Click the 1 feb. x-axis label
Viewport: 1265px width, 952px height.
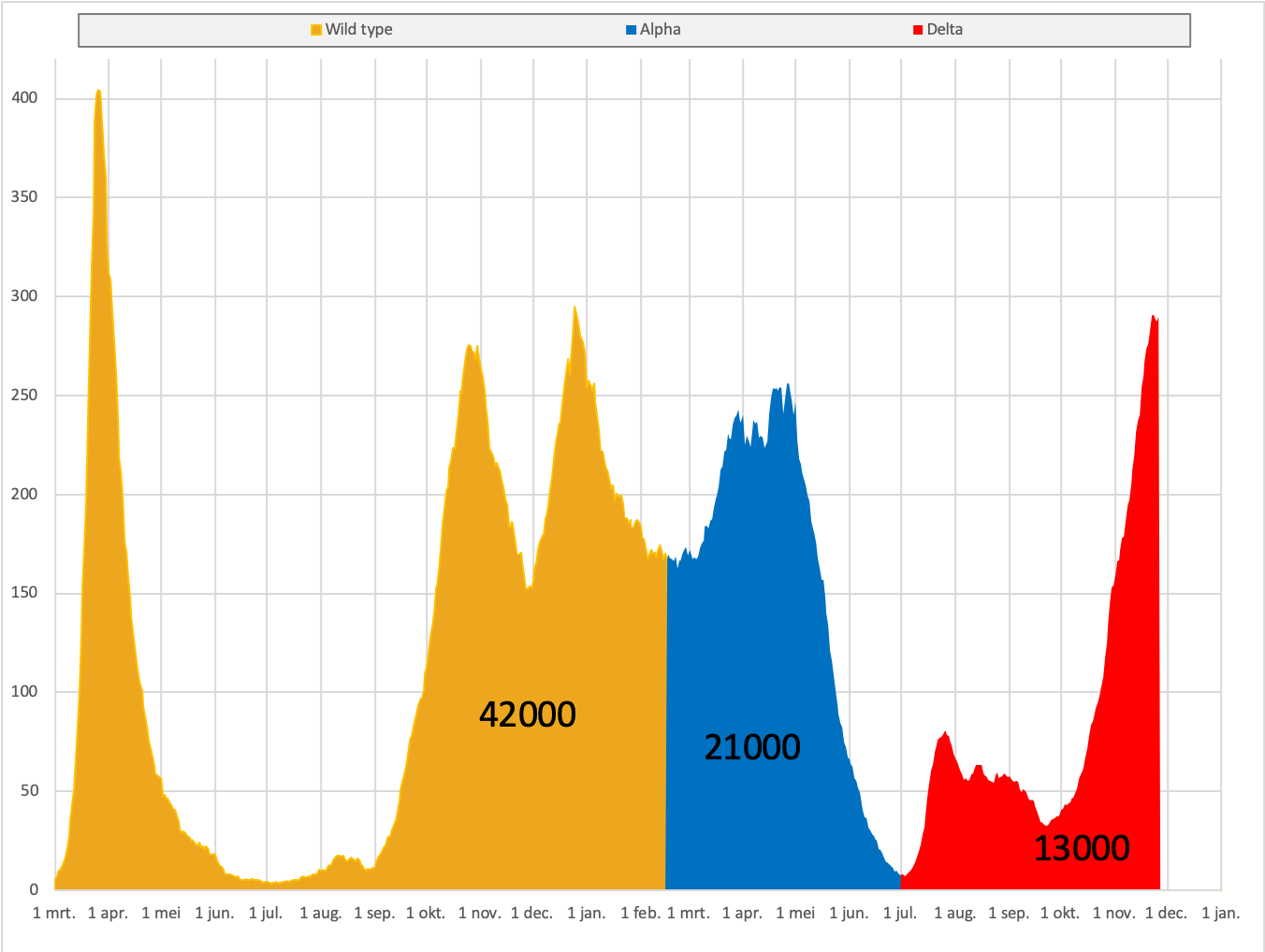(641, 914)
